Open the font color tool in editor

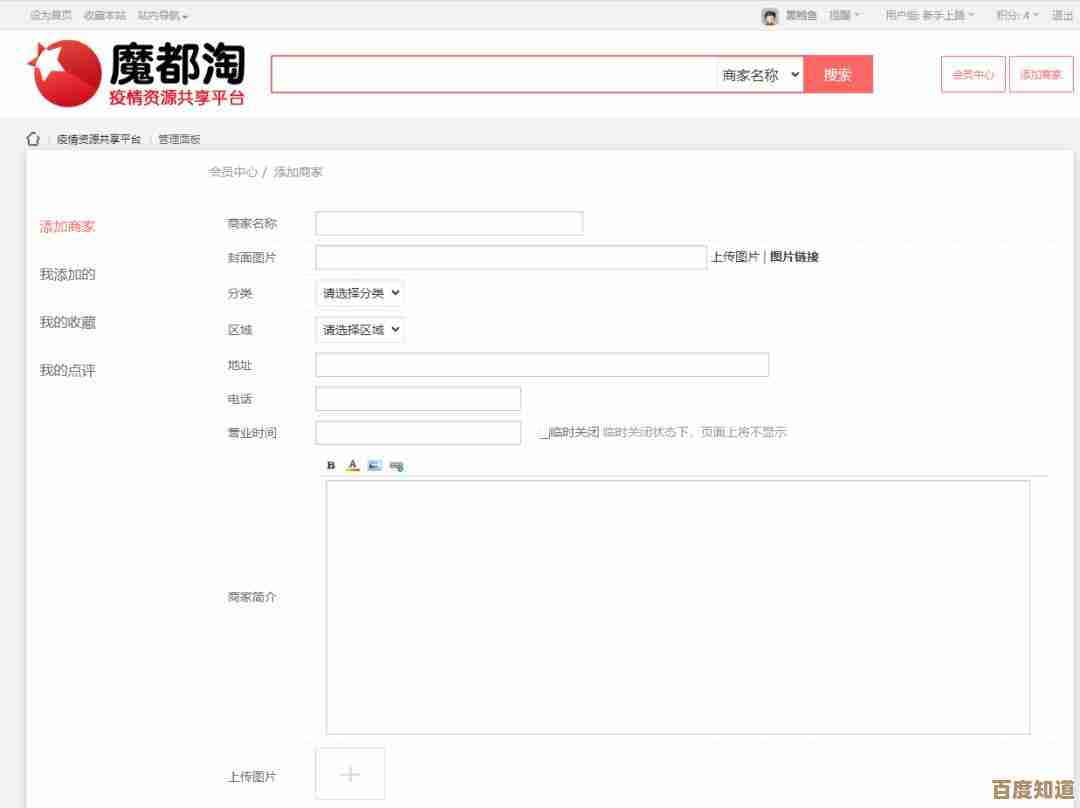[x=351, y=464]
